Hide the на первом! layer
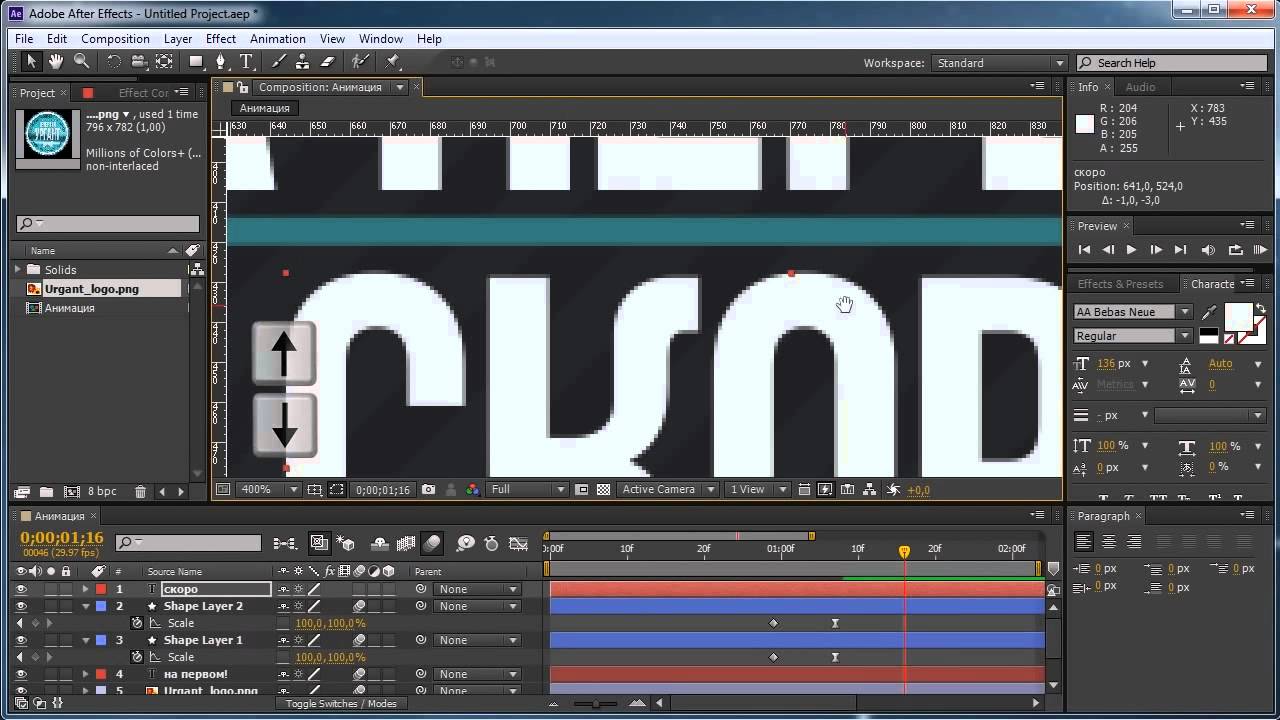Image resolution: width=1280 pixels, height=720 pixels. click(x=20, y=674)
